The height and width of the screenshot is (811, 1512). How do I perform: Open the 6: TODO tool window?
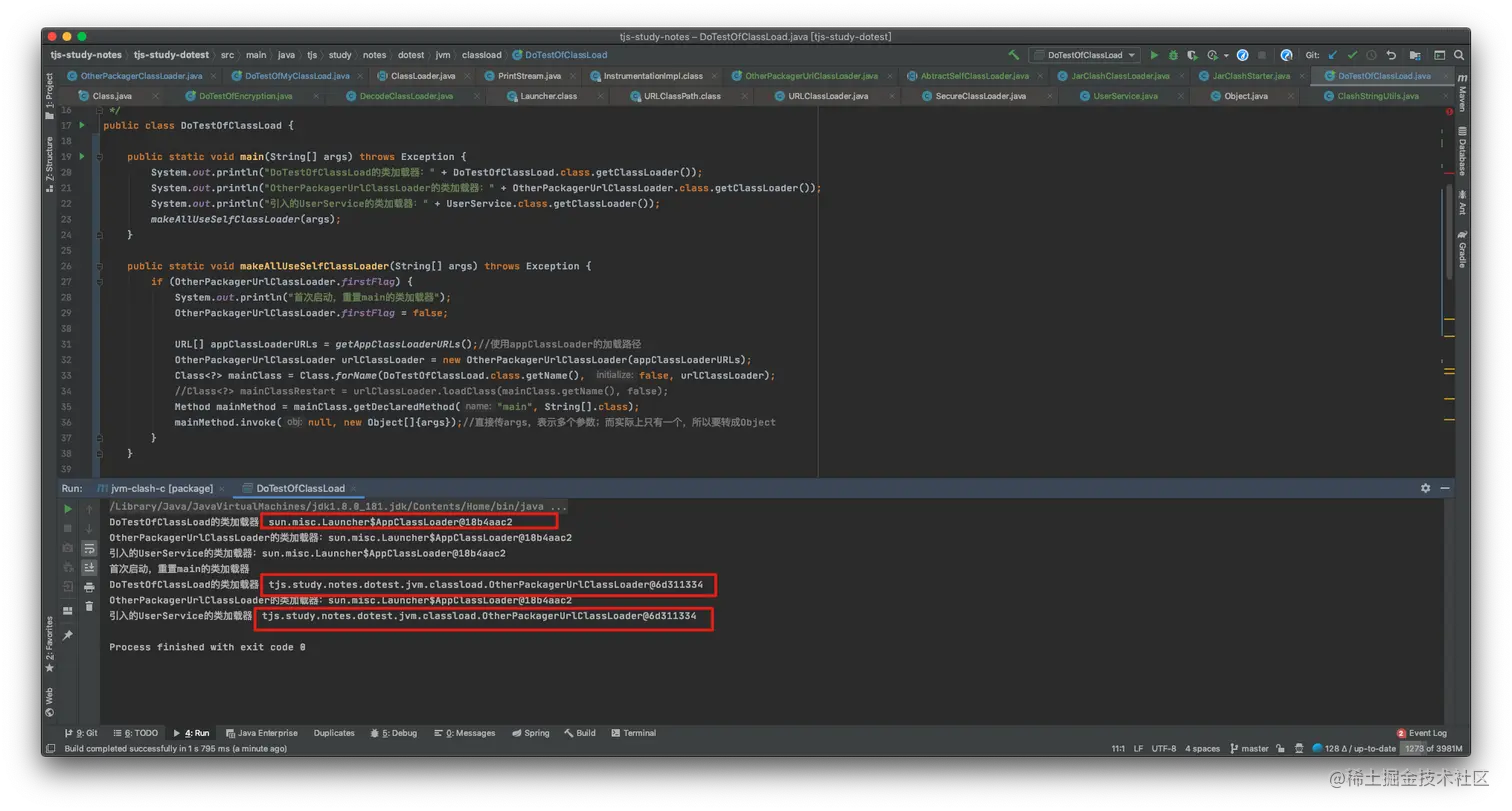pos(136,733)
